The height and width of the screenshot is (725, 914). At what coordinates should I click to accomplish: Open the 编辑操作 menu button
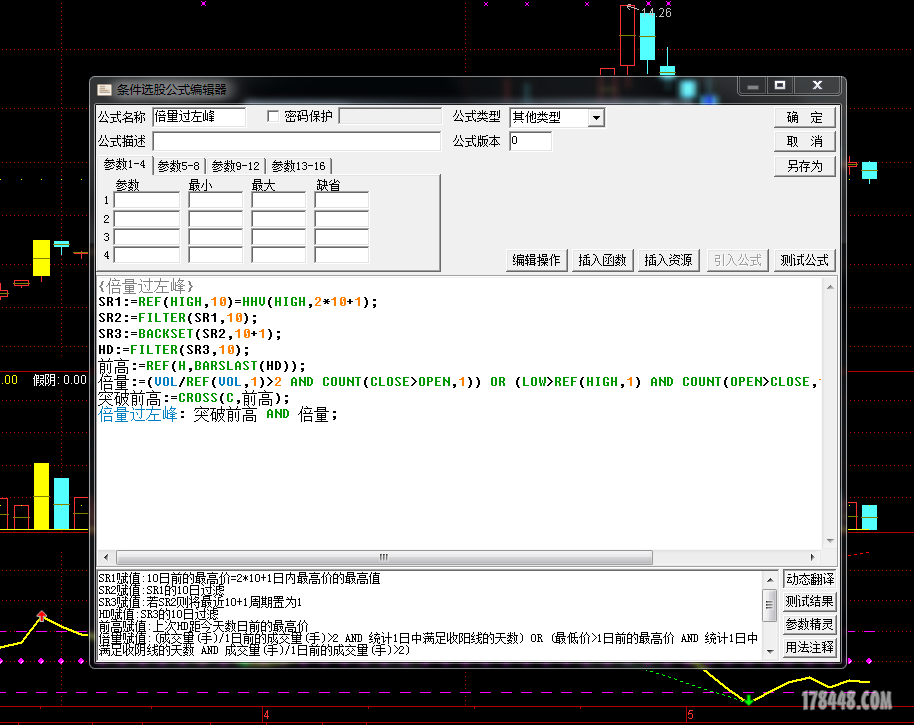536,260
